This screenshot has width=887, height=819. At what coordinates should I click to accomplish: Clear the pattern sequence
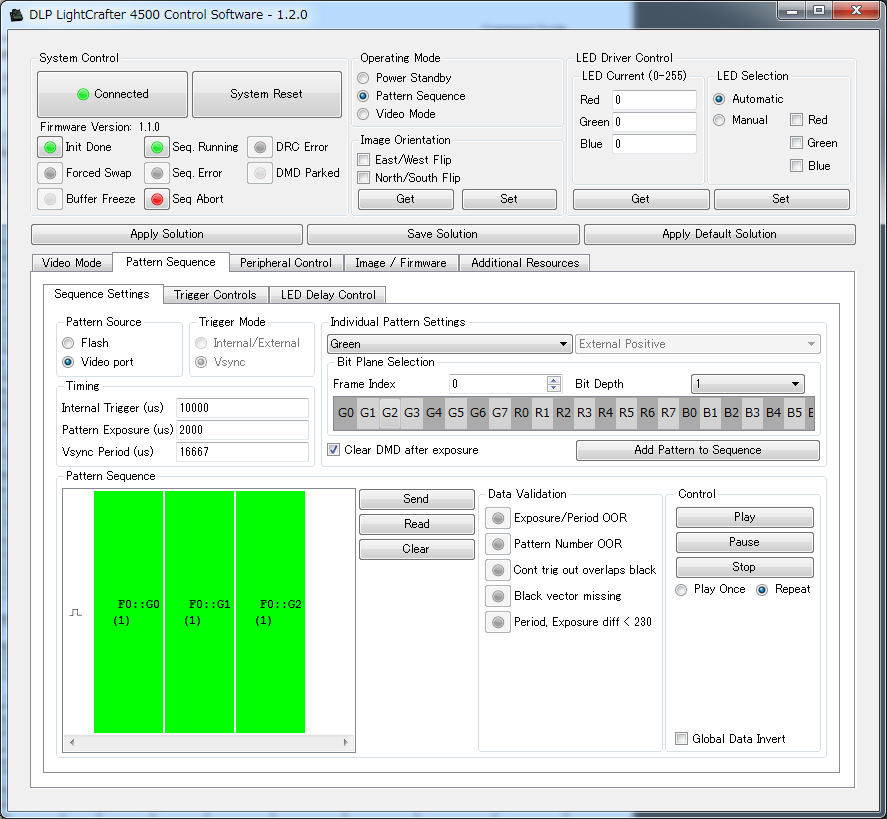pyautogui.click(x=416, y=549)
